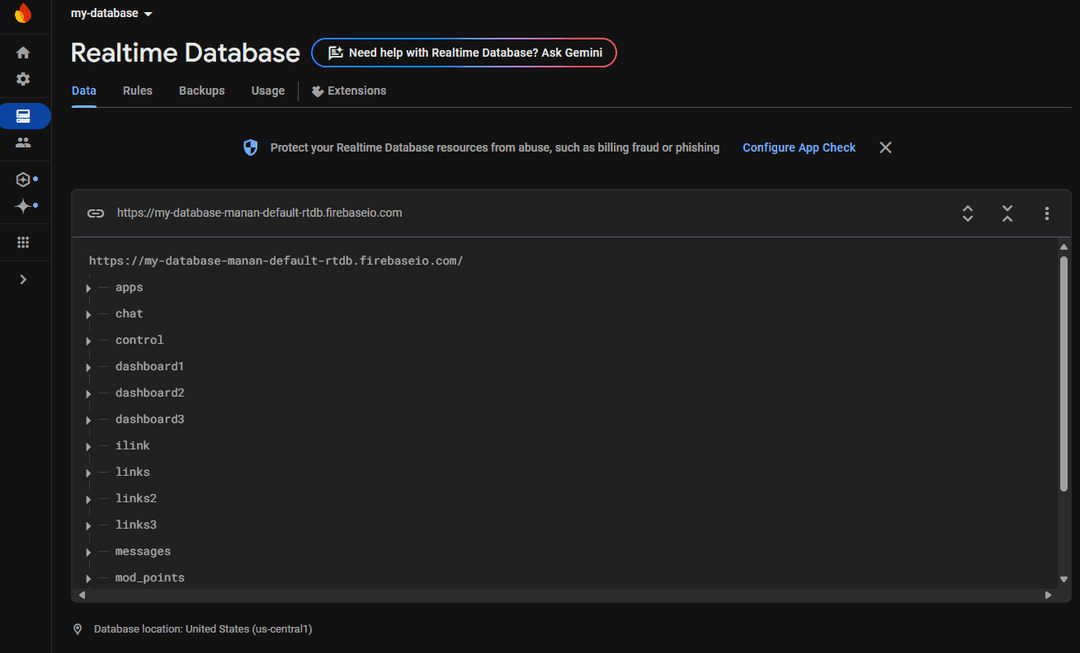1080x653 pixels.
Task: Switch to the Usage tab
Action: (x=268, y=91)
